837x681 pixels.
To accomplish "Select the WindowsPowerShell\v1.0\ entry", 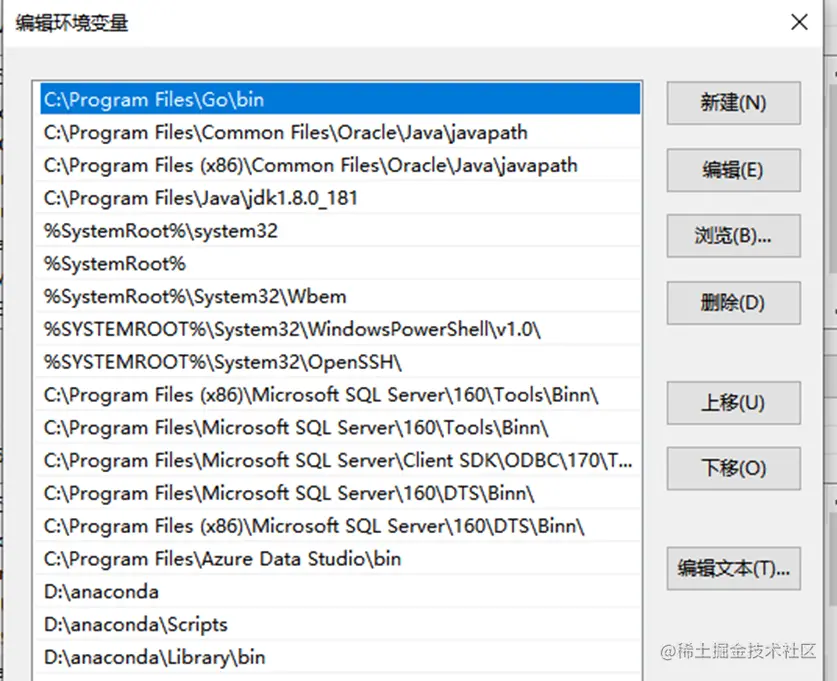I will pos(340,329).
